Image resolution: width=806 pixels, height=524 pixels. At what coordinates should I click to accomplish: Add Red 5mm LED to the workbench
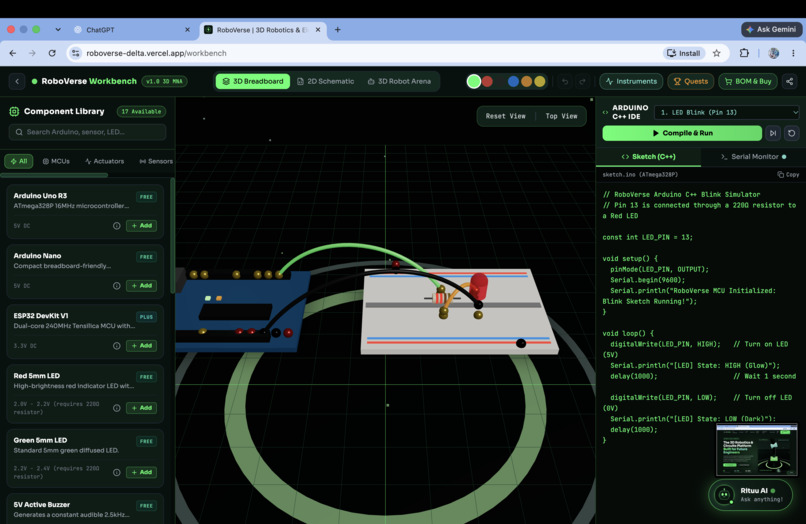click(141, 408)
